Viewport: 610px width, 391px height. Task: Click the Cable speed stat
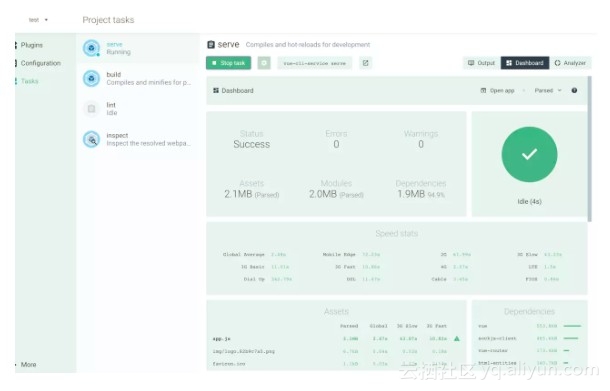point(449,279)
